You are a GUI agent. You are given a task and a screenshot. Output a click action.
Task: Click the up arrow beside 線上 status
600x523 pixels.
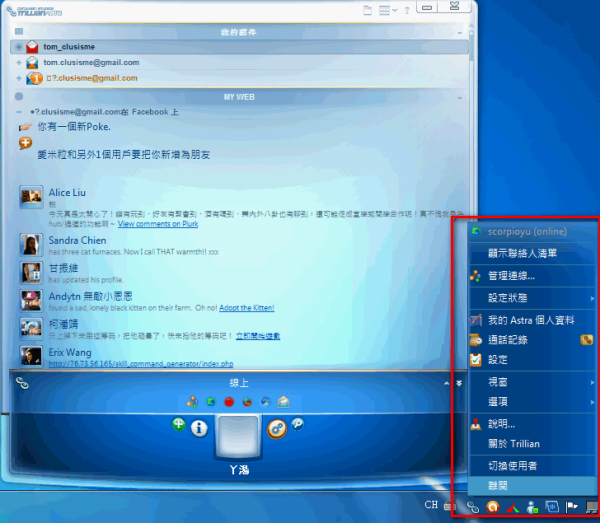pyautogui.click(x=446, y=383)
